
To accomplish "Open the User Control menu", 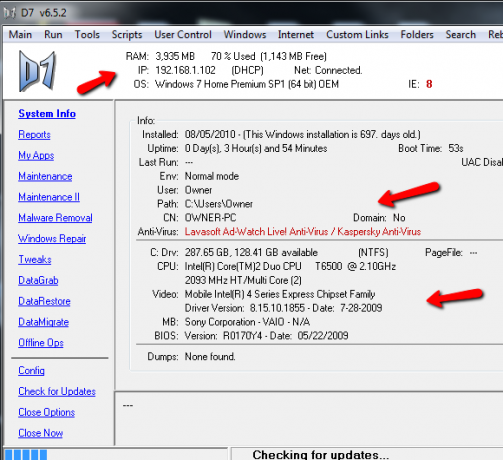I will (183, 34).
